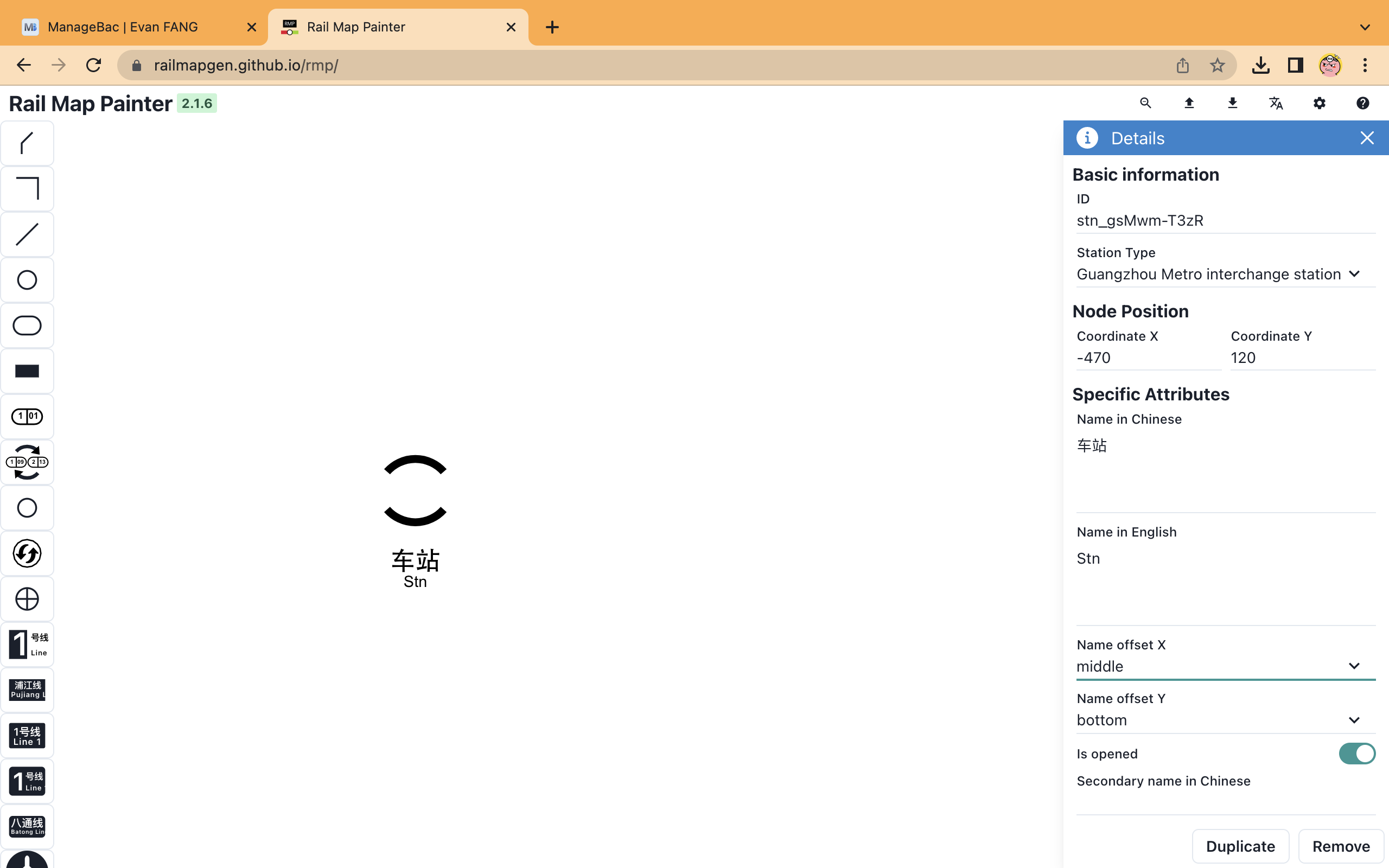Select the simple straight line tool
Viewport: 1389px width, 868px height.
point(27,234)
